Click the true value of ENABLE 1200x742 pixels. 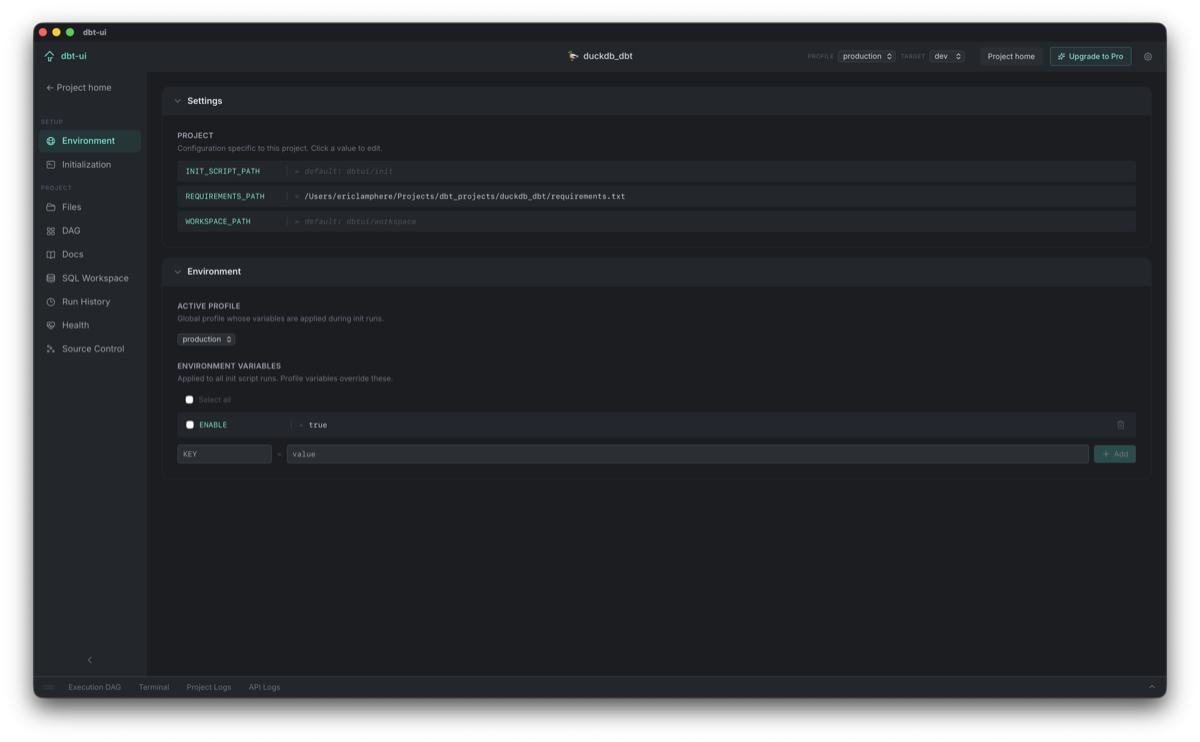[318, 425]
